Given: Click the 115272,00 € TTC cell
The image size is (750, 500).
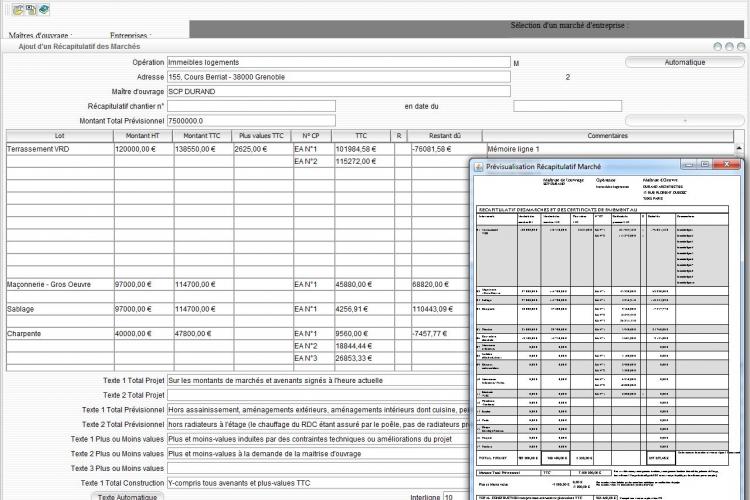Looking at the screenshot, I should [364, 162].
